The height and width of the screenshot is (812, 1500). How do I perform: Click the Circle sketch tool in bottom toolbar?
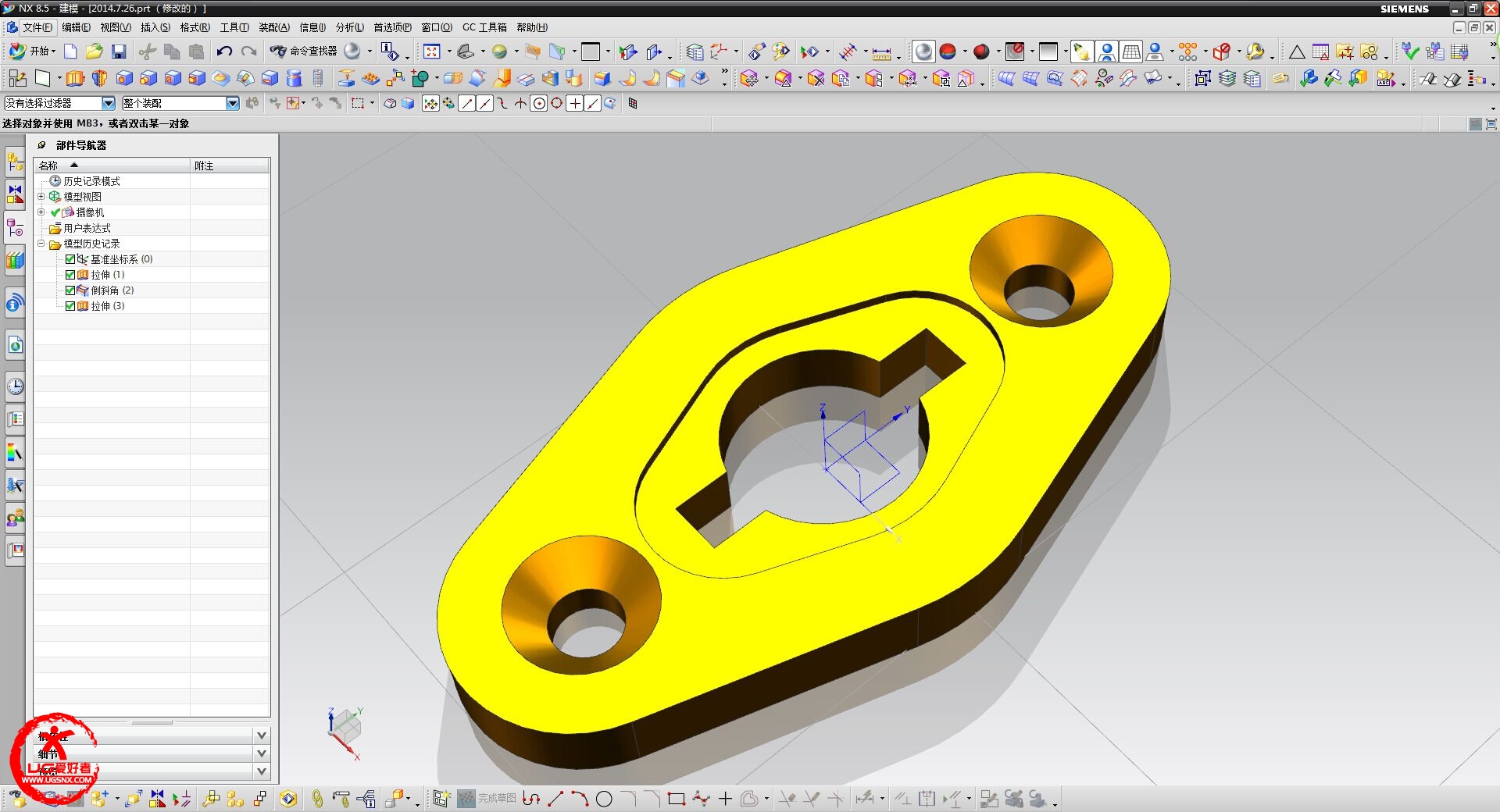pos(604,799)
